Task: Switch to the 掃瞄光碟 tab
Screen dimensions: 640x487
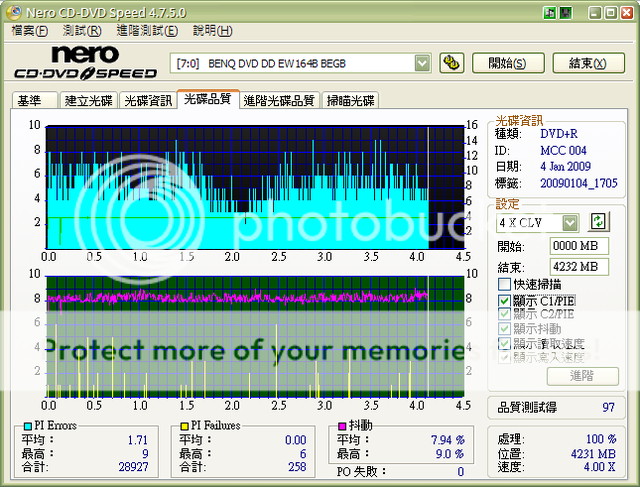Action: (x=350, y=101)
